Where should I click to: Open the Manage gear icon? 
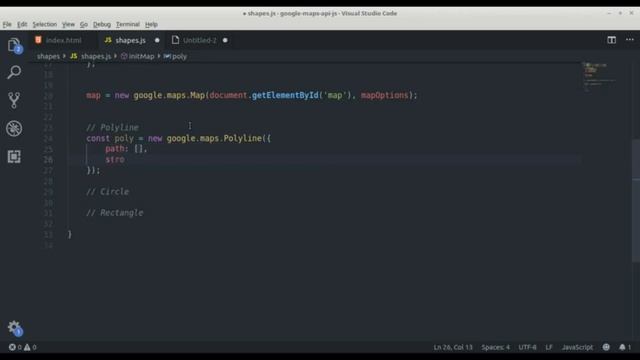coord(15,328)
